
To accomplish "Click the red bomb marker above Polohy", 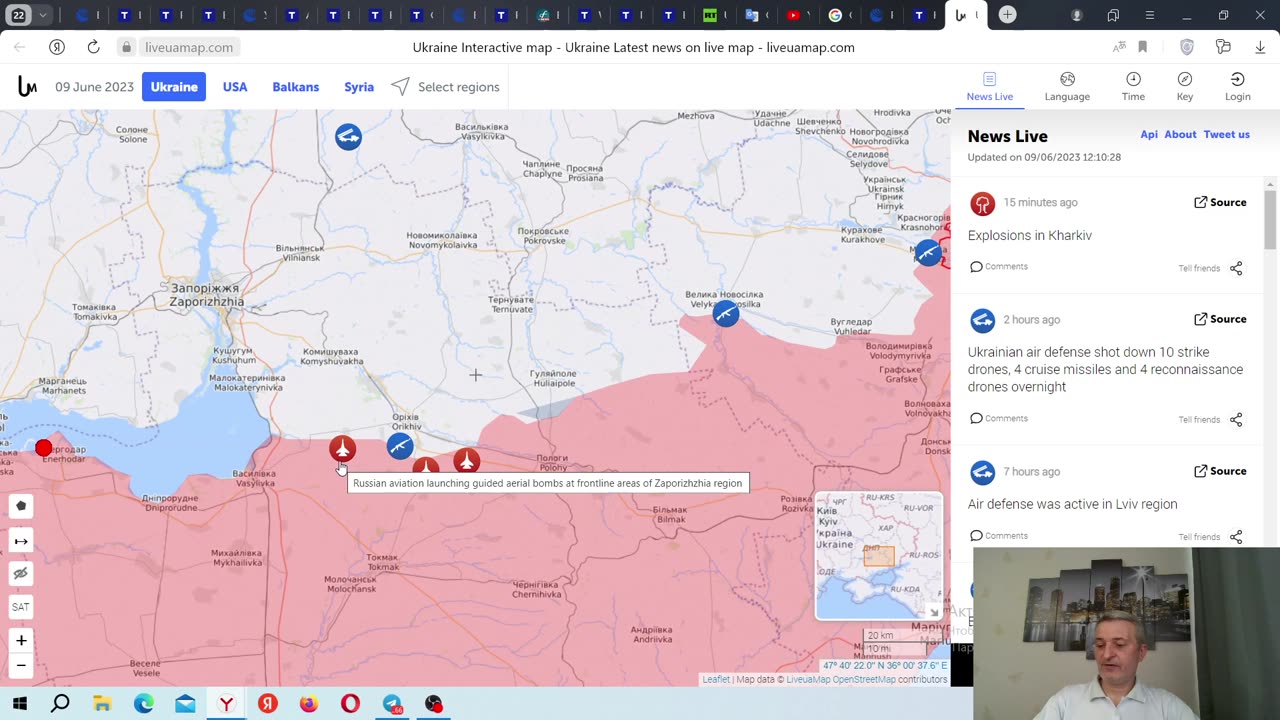I will tap(466, 460).
